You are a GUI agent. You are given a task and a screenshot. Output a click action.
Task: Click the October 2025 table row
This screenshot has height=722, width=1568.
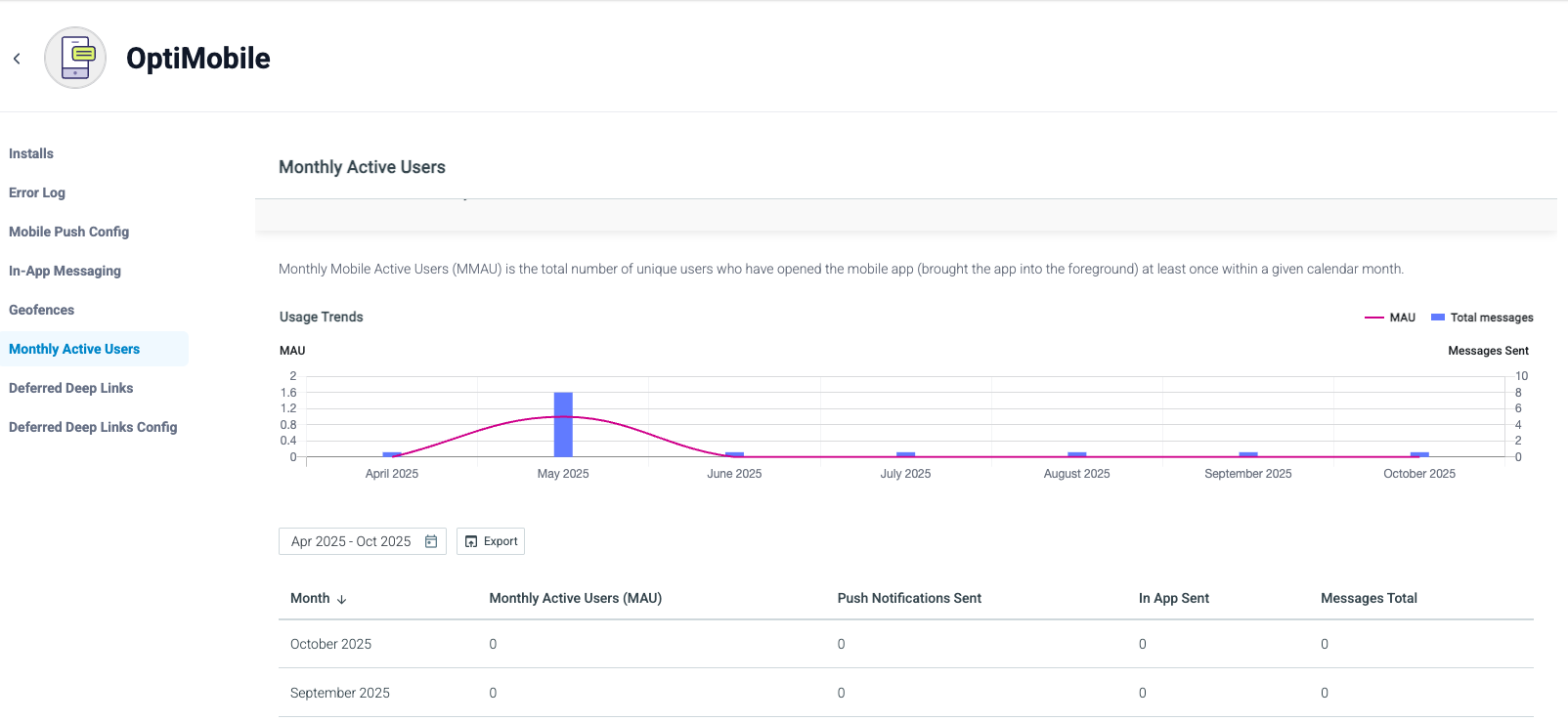pyautogui.click(x=906, y=644)
